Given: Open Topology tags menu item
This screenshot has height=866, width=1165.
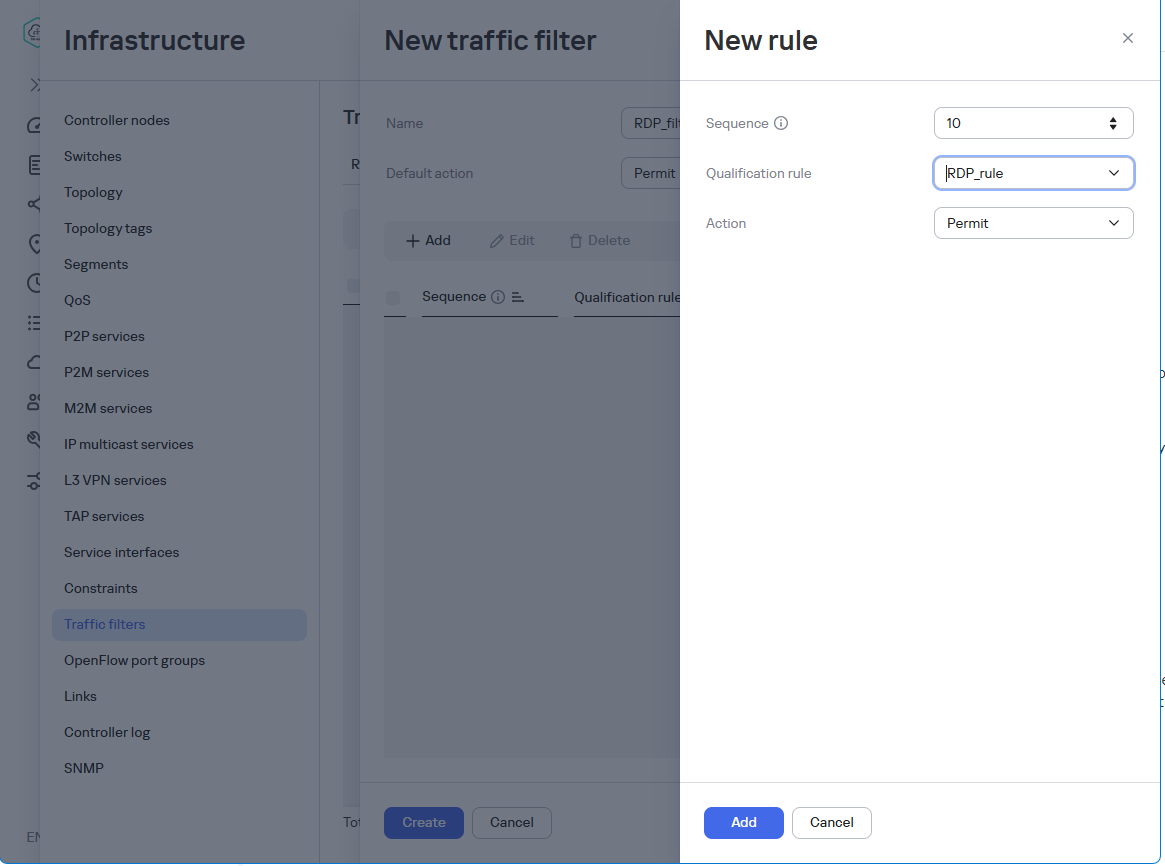Looking at the screenshot, I should (108, 229).
